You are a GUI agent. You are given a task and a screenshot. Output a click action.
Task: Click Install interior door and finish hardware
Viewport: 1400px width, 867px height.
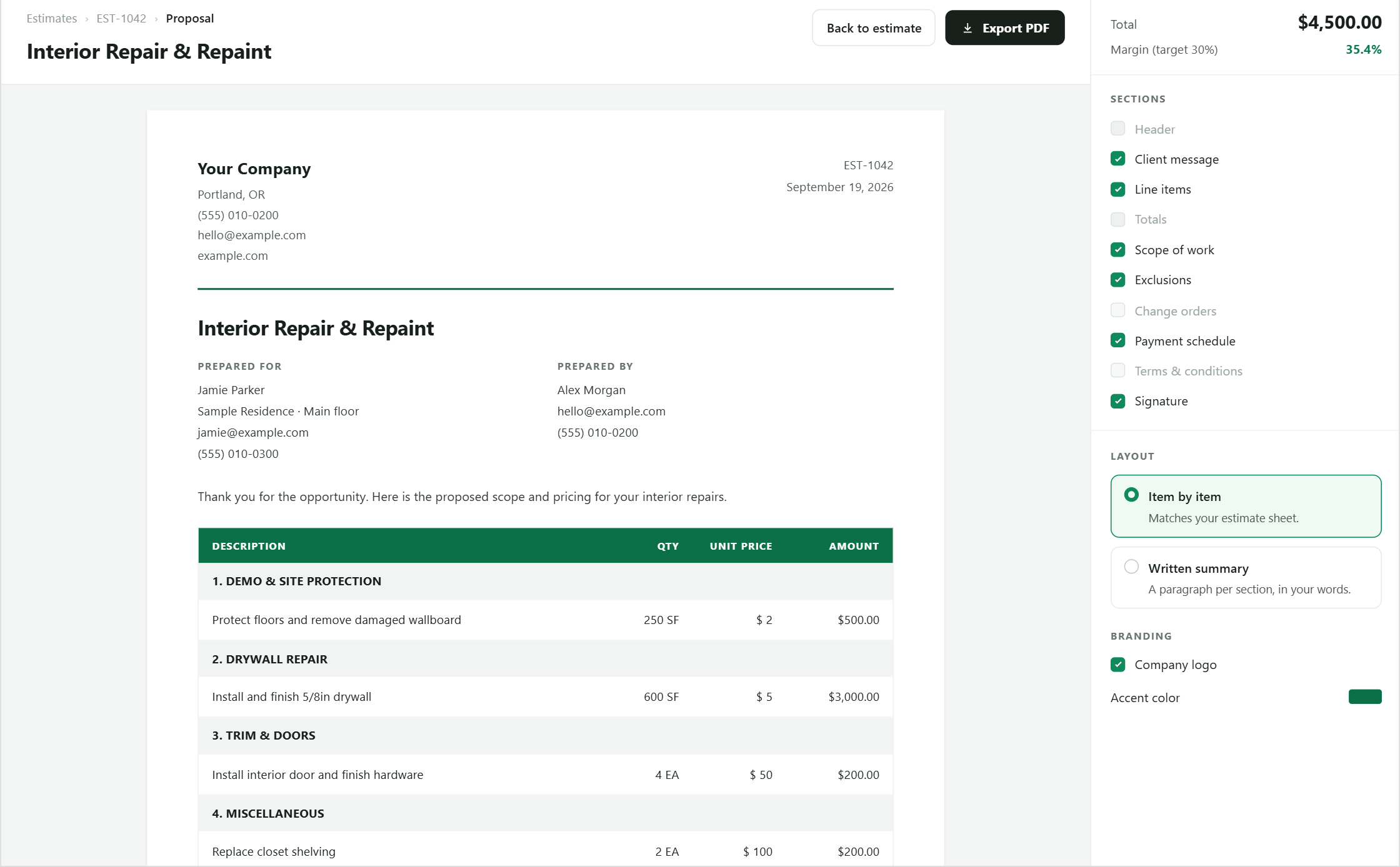coord(317,775)
